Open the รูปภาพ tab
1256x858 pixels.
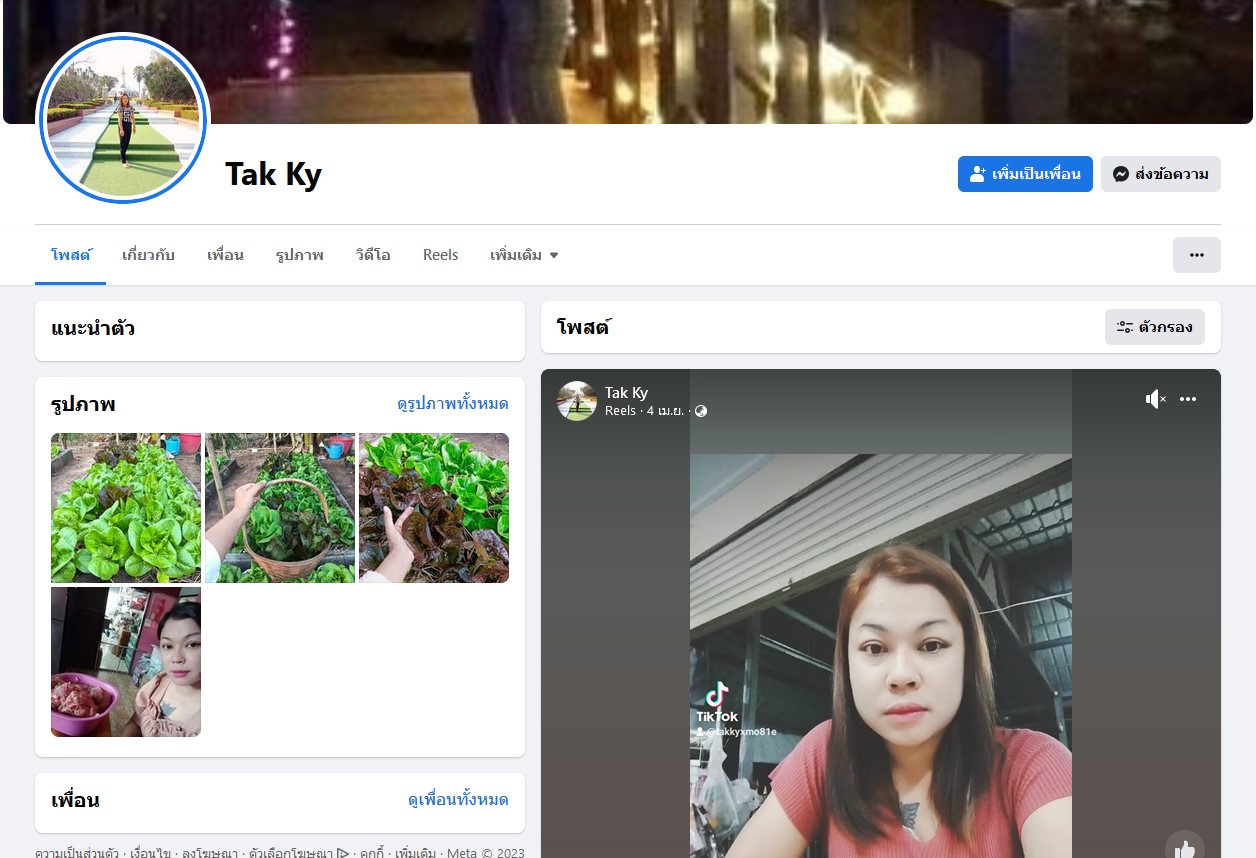(300, 255)
